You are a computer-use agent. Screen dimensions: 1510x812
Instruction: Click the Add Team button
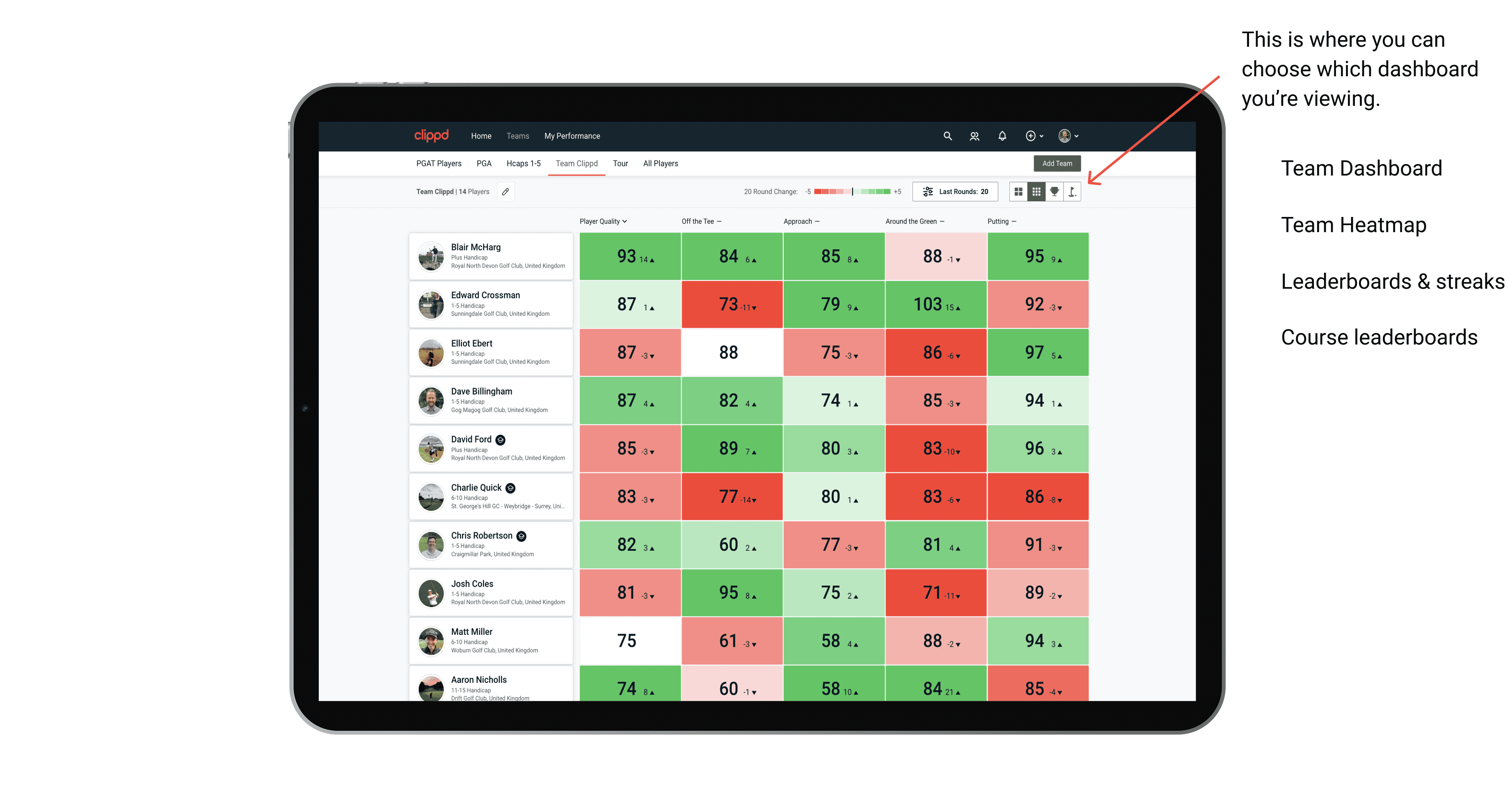tap(1058, 163)
